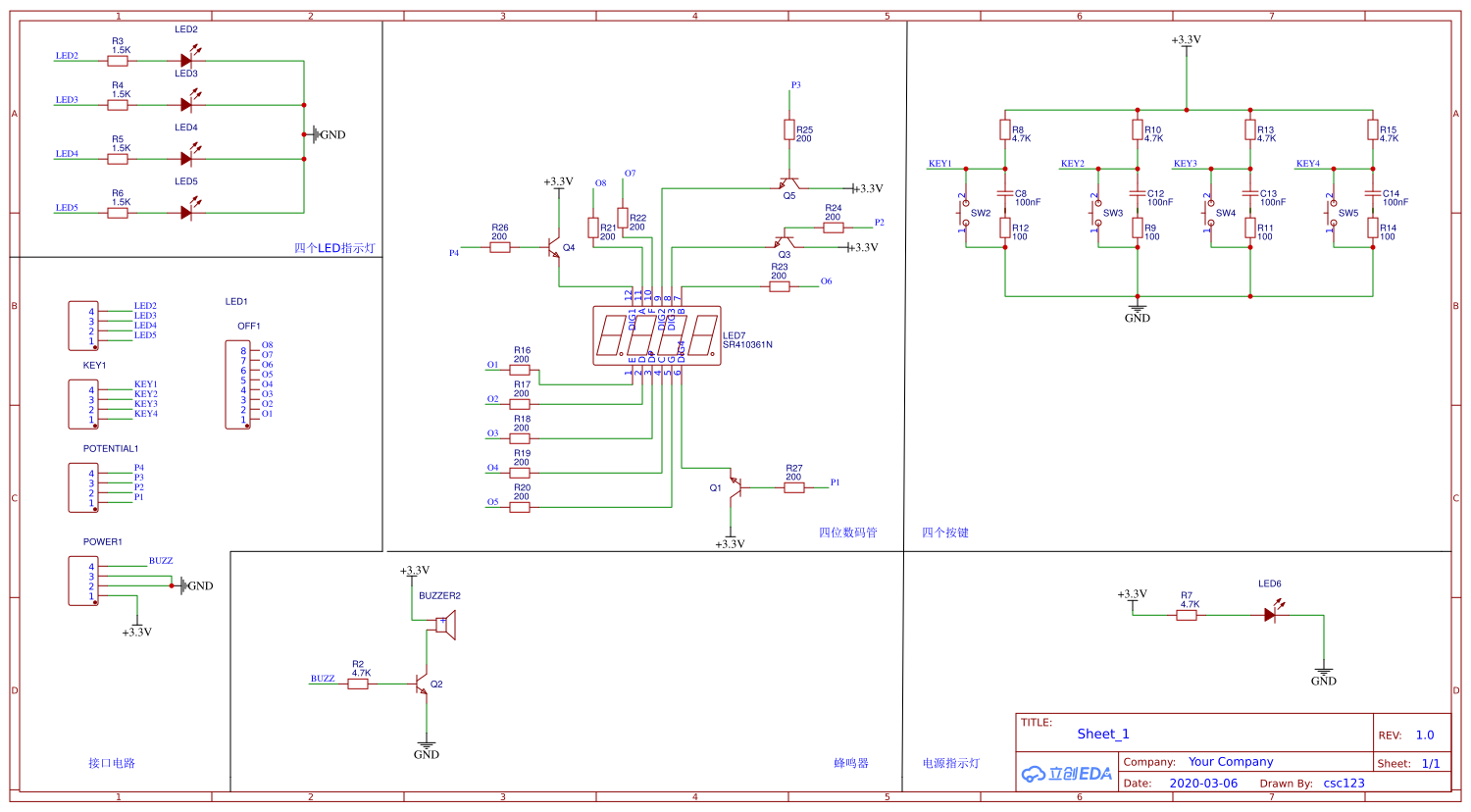The image size is (1471, 812).
Task: Select transistor Q1 symbol
Action: (735, 486)
